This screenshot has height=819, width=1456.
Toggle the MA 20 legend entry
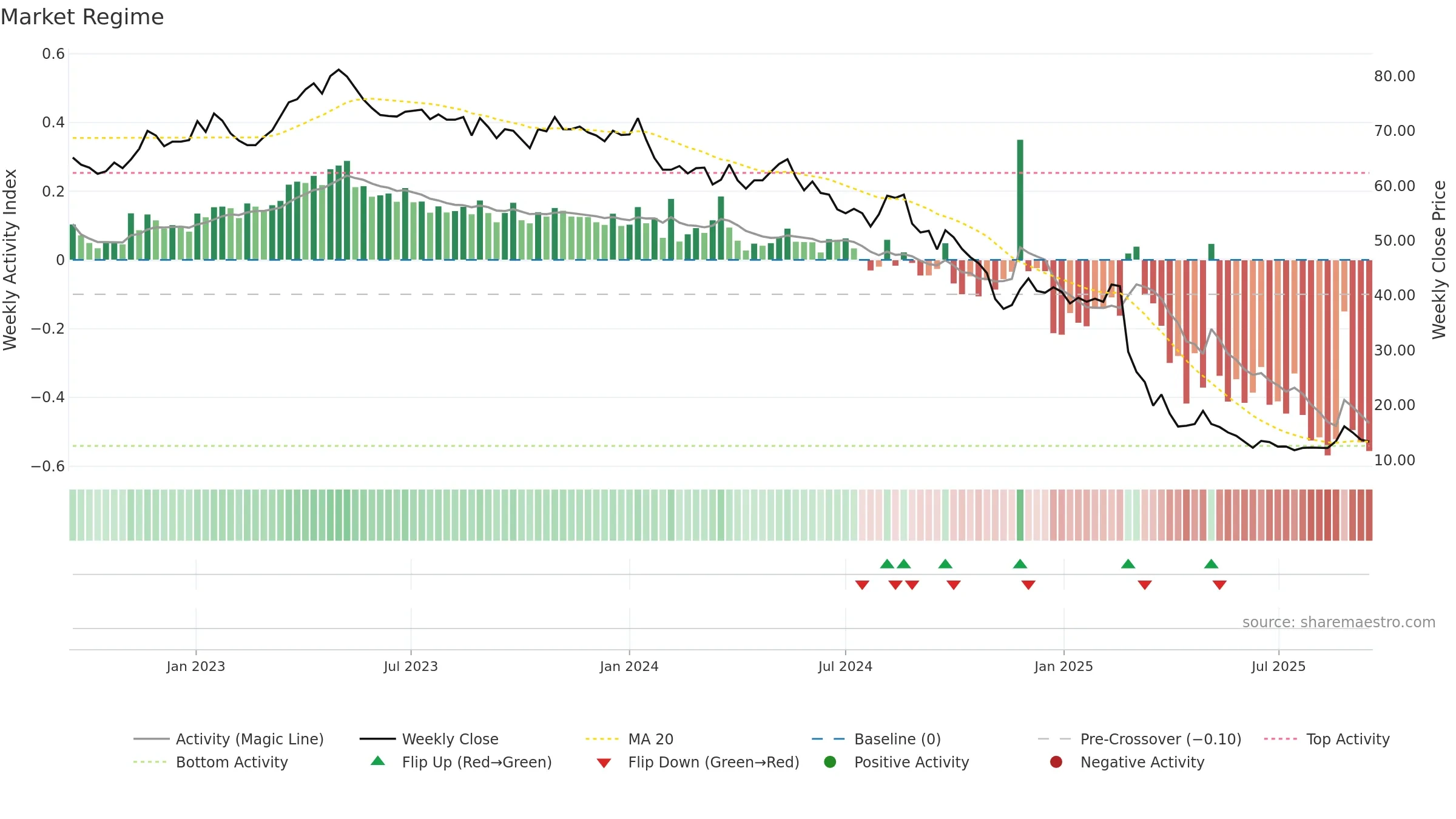click(629, 739)
